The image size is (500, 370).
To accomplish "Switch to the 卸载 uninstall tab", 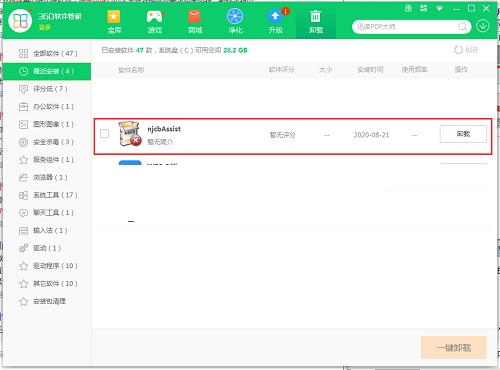I will tap(316, 21).
